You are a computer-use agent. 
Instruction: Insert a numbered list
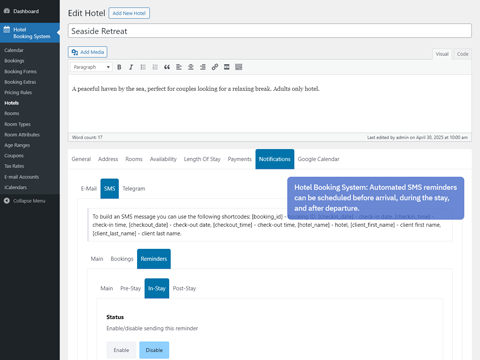pyautogui.click(x=155, y=67)
